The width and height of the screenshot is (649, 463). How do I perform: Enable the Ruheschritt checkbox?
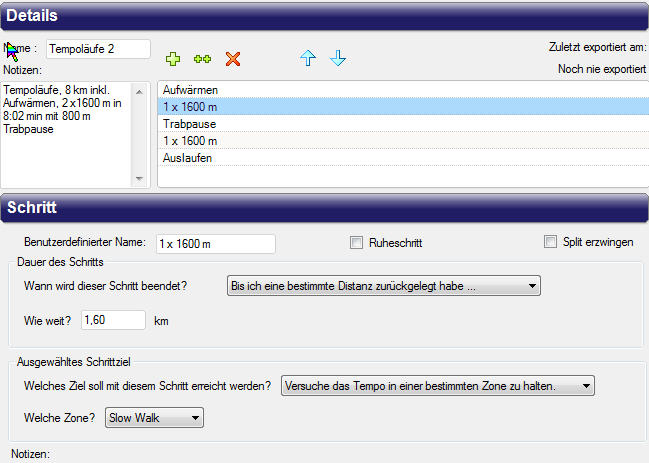pos(356,242)
